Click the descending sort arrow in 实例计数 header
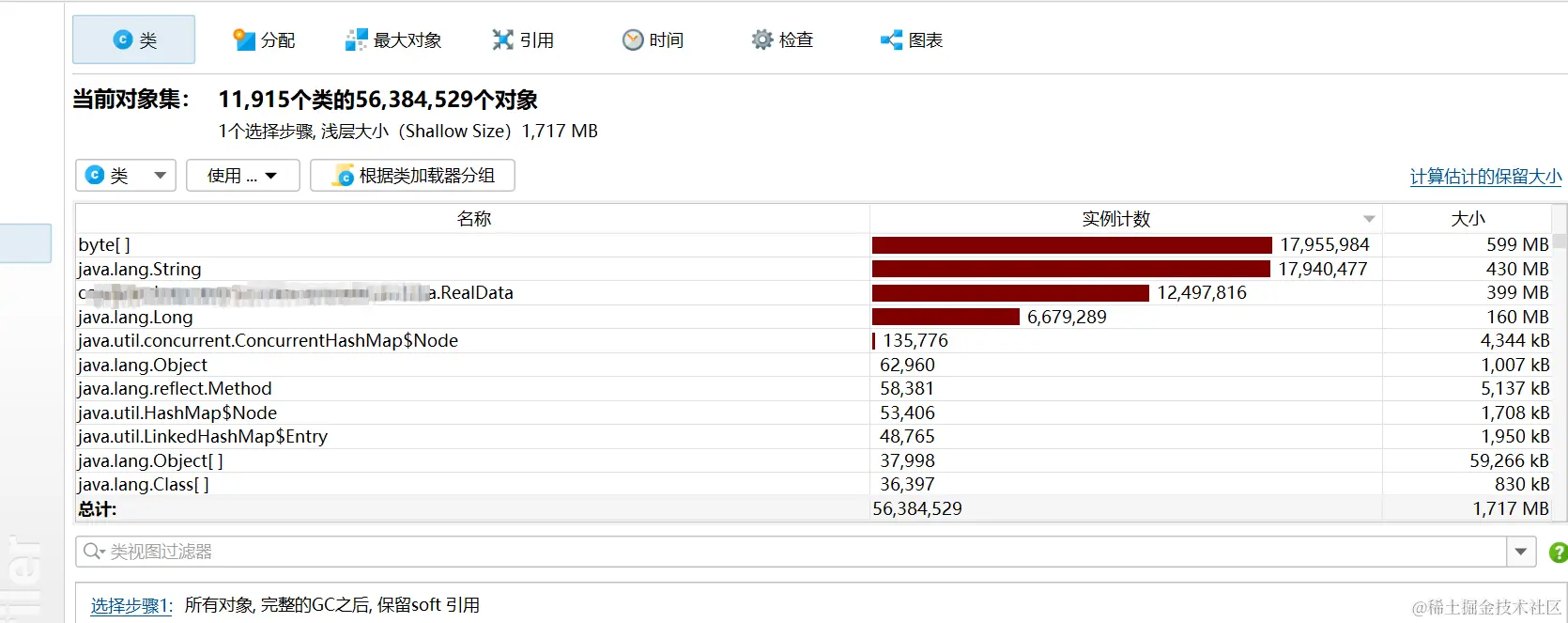This screenshot has height=623, width=1568. click(1369, 219)
